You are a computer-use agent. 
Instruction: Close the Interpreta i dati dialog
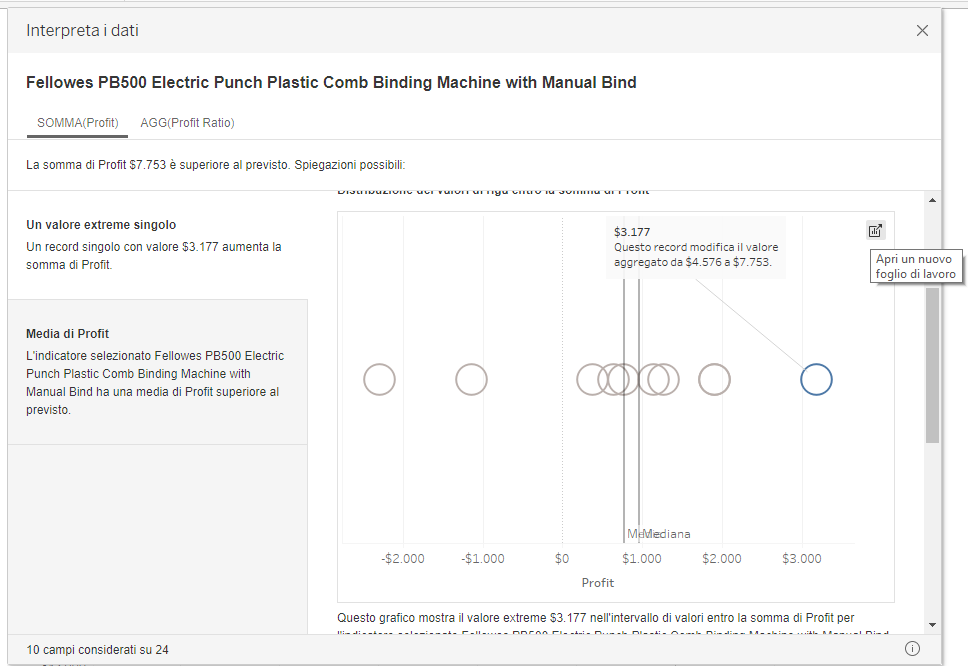[922, 31]
